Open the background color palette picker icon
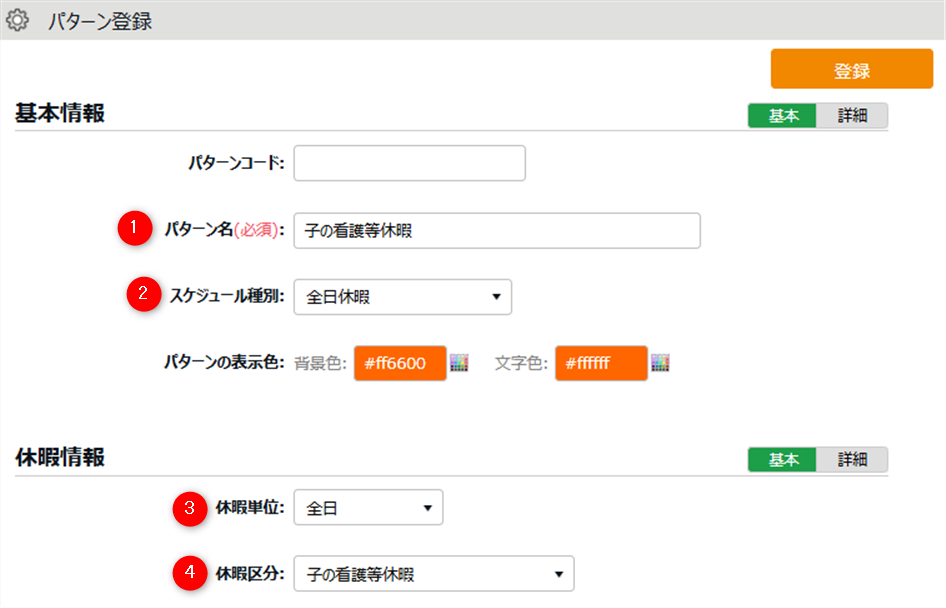 [x=459, y=363]
